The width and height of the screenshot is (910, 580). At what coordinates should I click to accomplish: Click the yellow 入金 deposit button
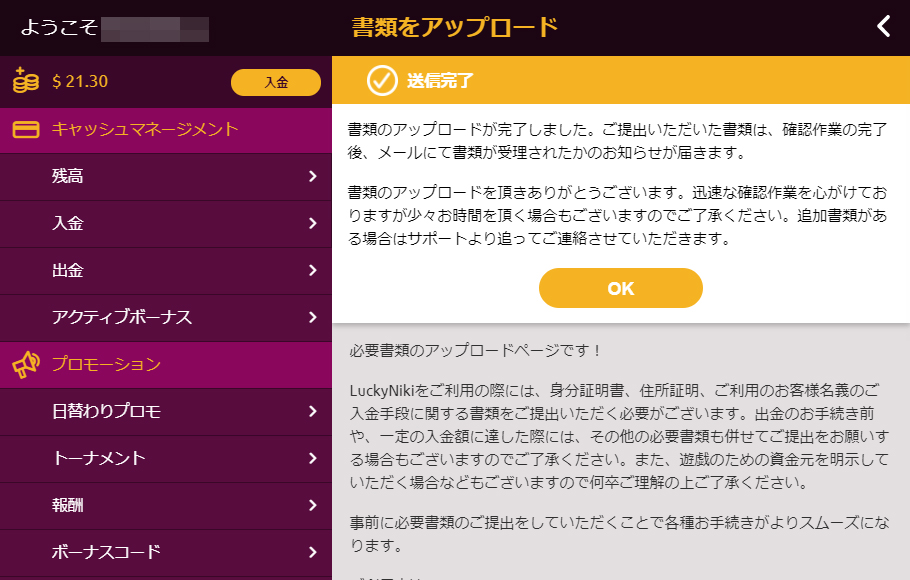(276, 82)
